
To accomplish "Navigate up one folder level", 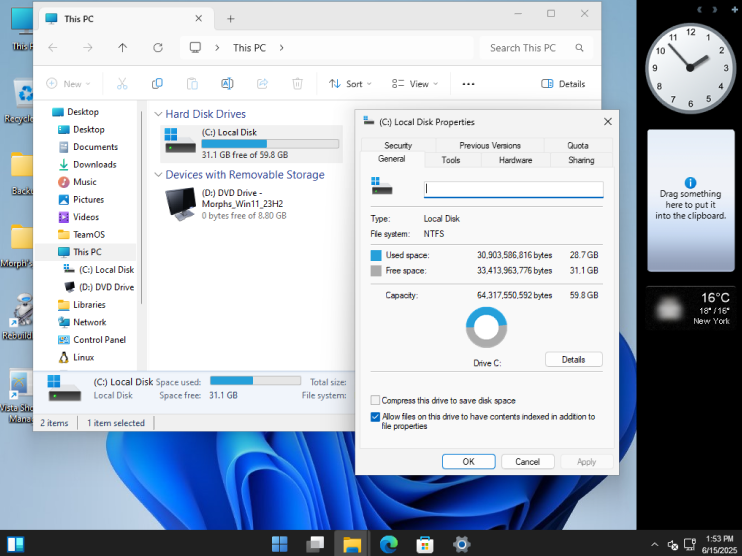I will click(123, 48).
